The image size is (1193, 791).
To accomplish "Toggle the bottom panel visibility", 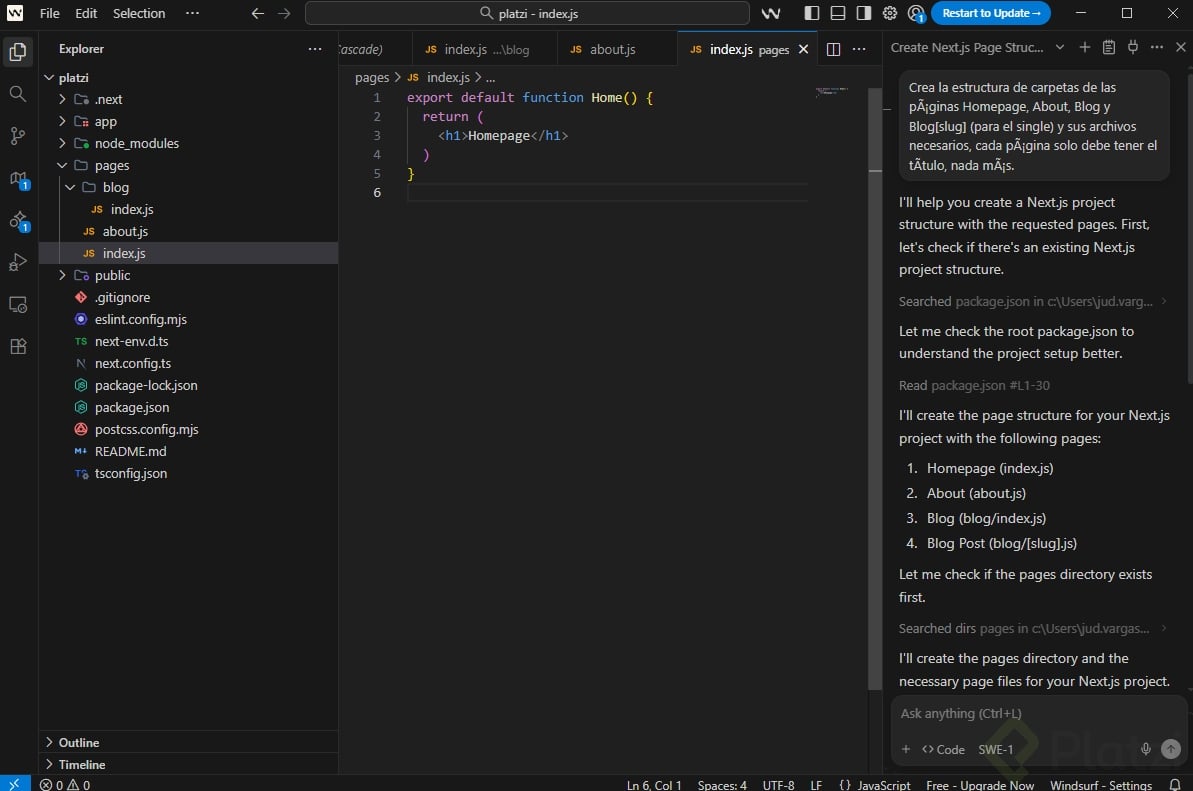I will coord(838,13).
